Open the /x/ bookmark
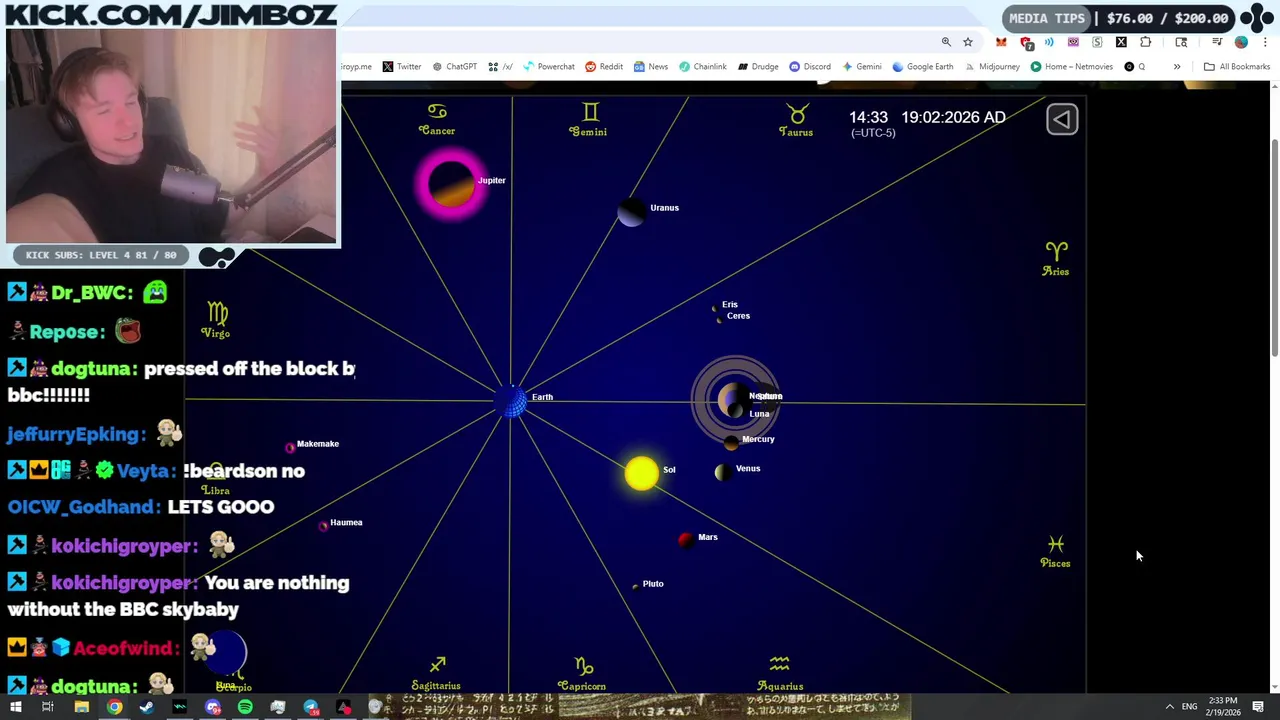Image resolution: width=1280 pixels, height=720 pixels. (500, 67)
